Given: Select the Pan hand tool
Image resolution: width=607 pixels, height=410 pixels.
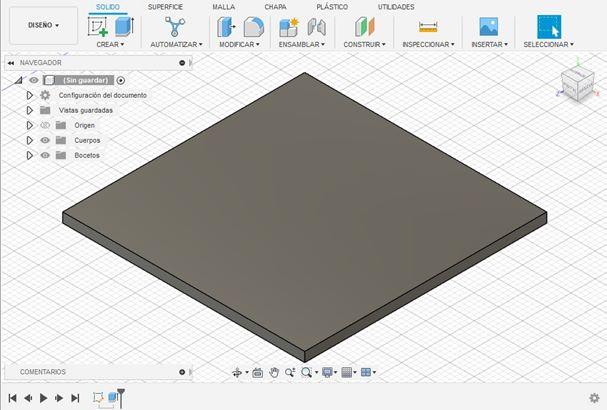Looking at the screenshot, I should [274, 372].
